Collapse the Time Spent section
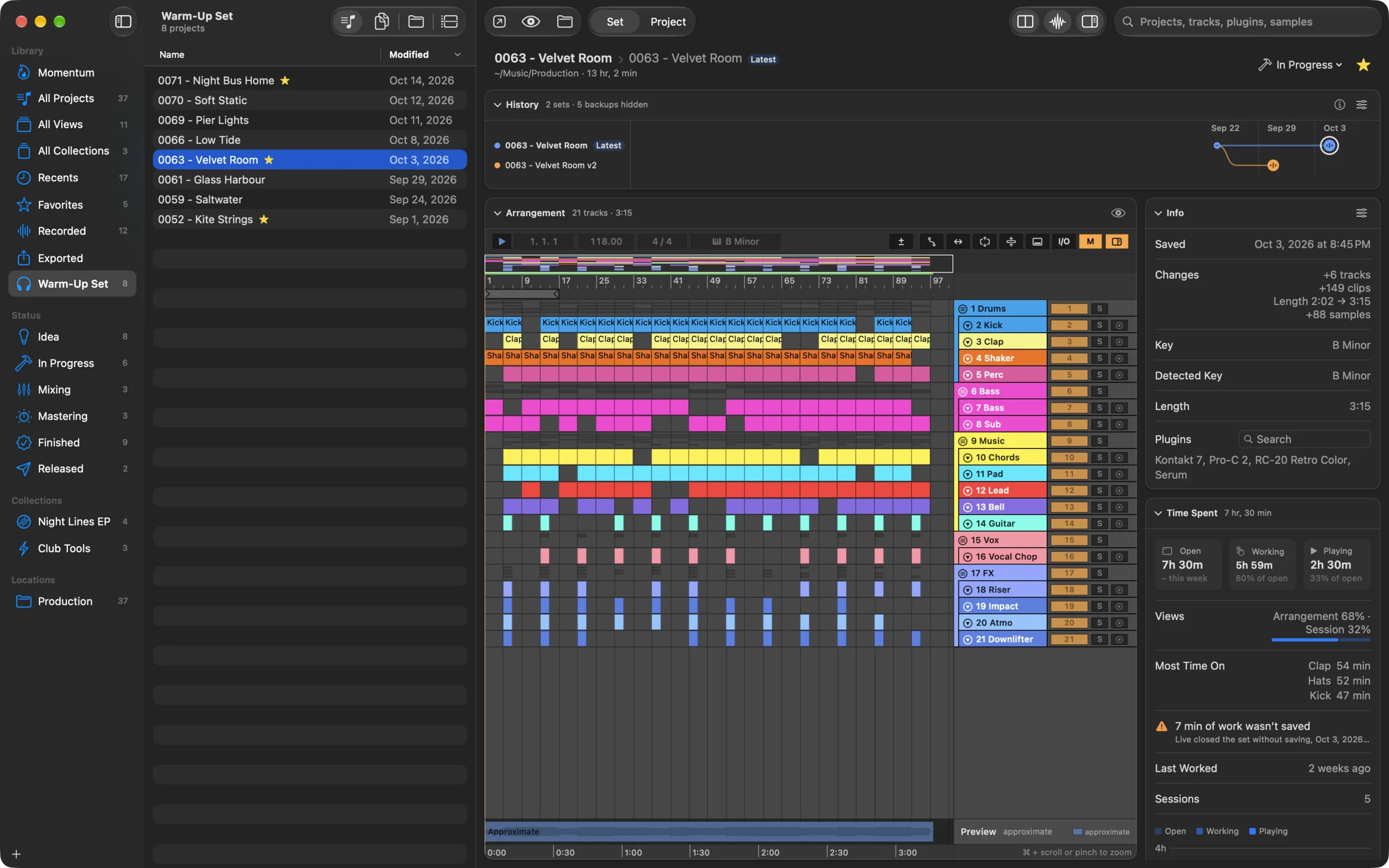This screenshot has height=868, width=1389. coord(1158,513)
